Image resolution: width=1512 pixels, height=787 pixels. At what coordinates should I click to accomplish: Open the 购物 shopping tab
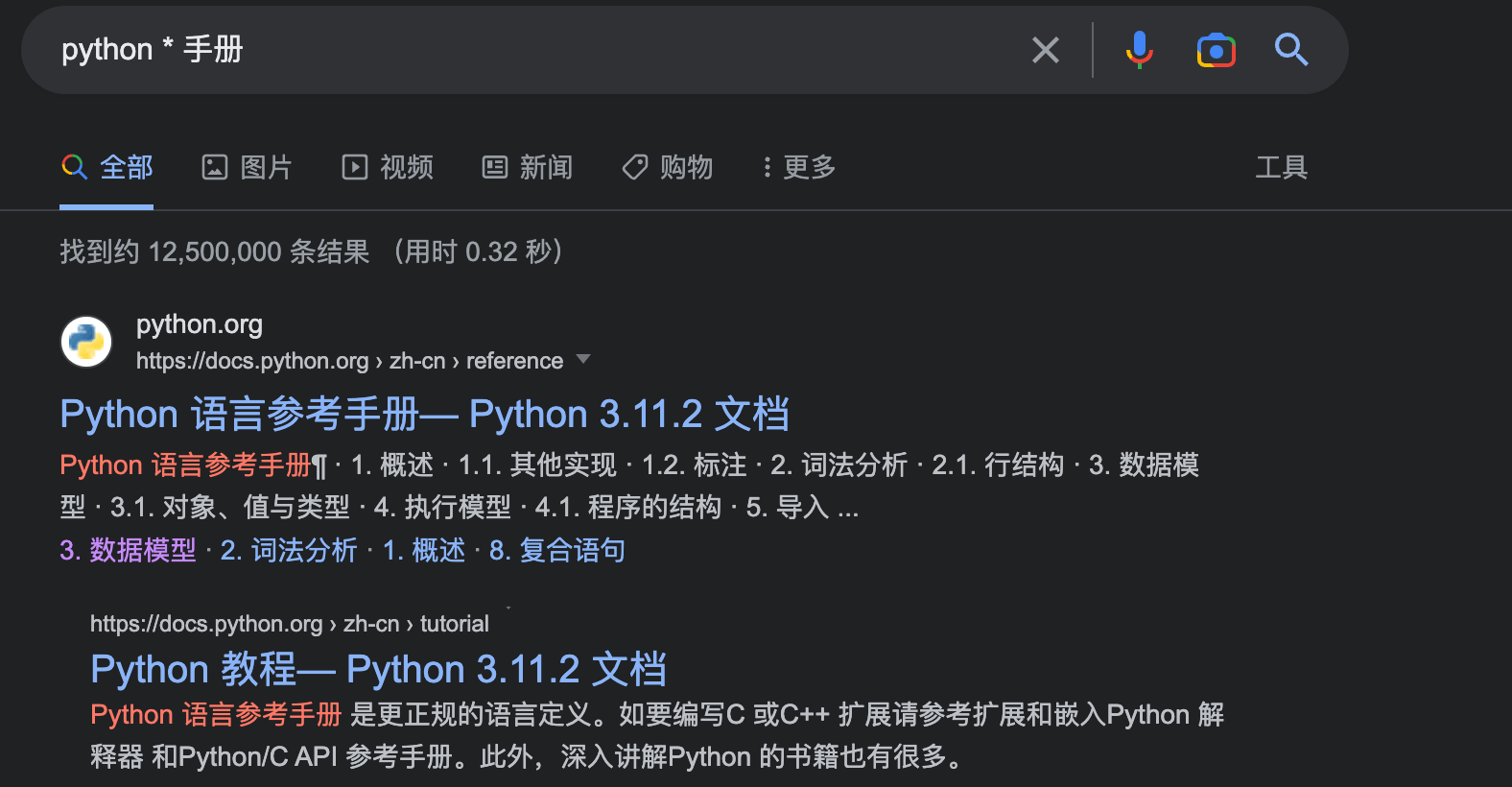coord(668,168)
